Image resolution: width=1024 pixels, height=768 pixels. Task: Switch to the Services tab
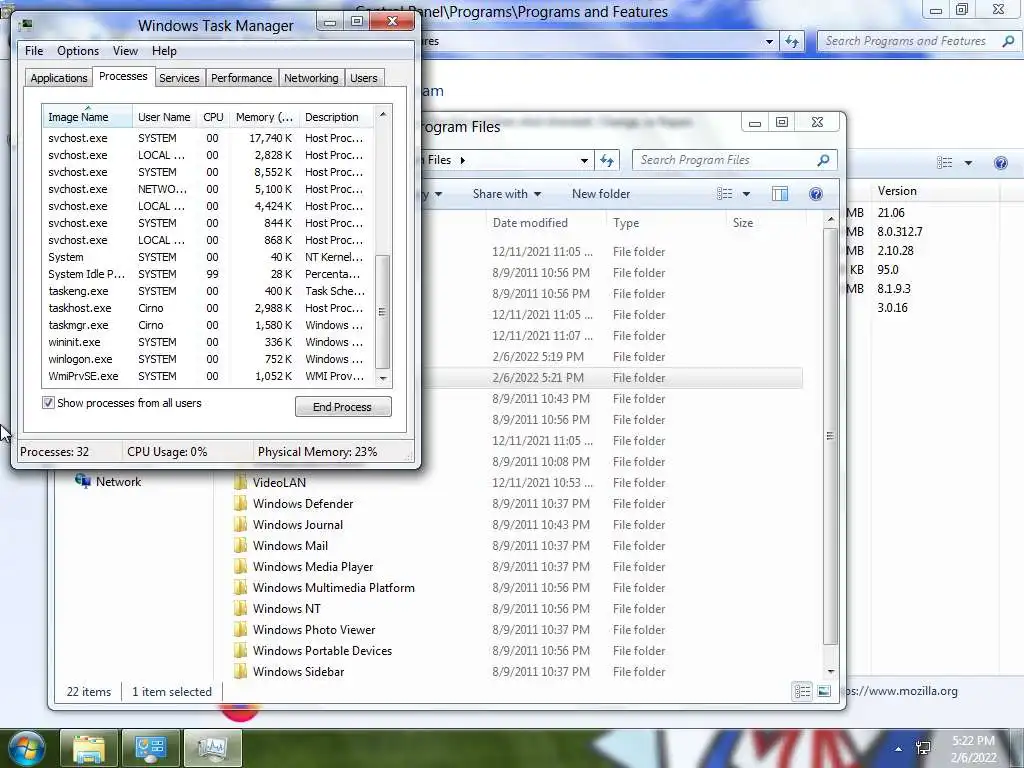[179, 78]
